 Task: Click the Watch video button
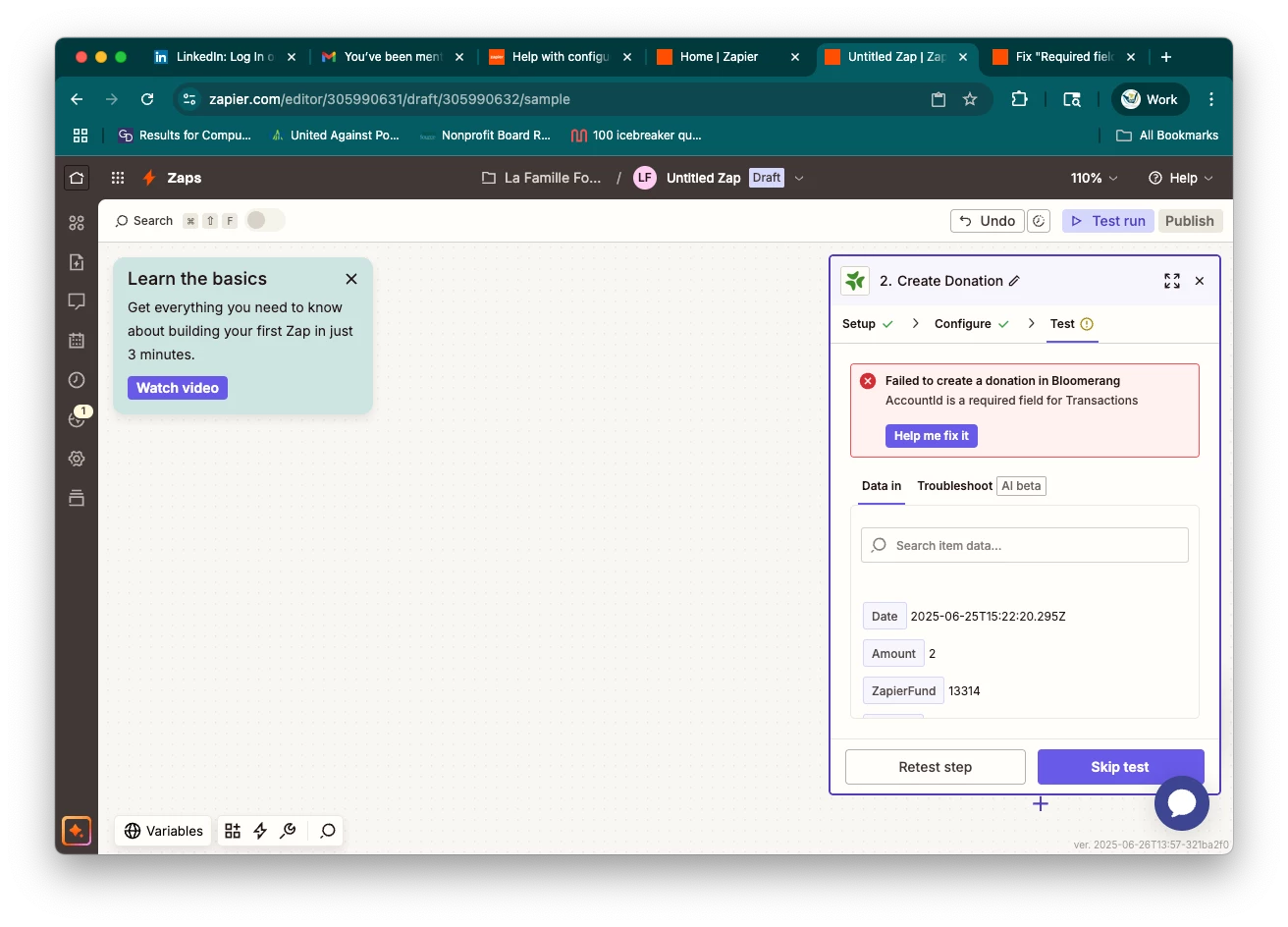point(178,388)
